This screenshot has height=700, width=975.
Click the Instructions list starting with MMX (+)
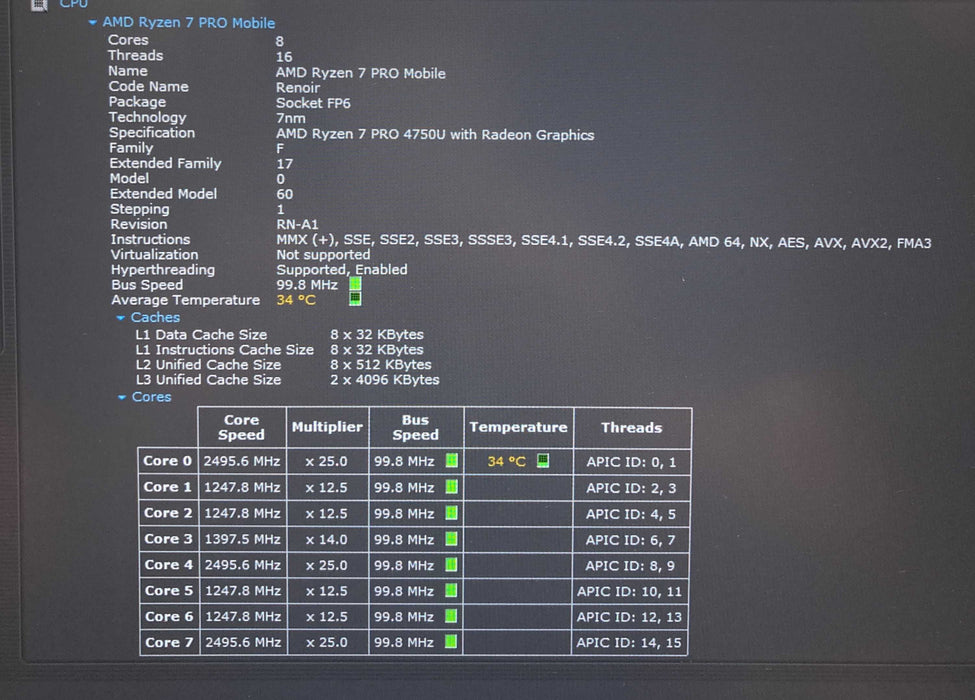pyautogui.click(x=604, y=242)
